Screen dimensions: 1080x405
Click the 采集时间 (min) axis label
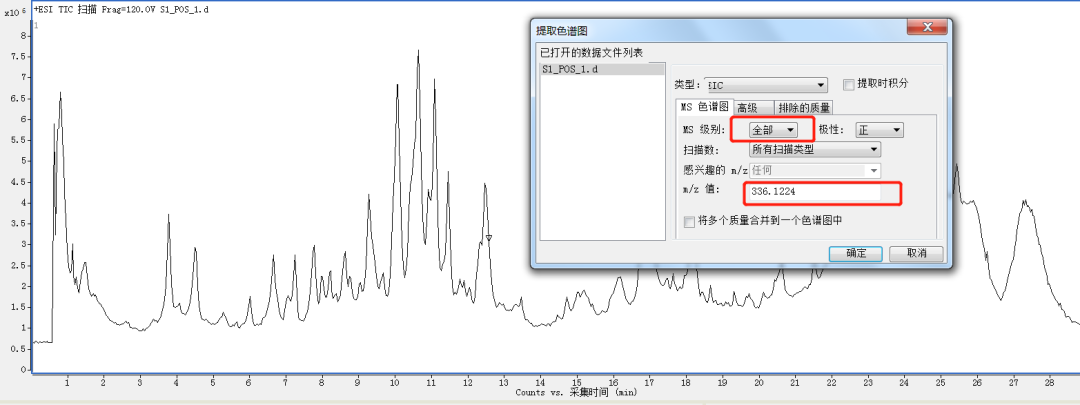601,392
